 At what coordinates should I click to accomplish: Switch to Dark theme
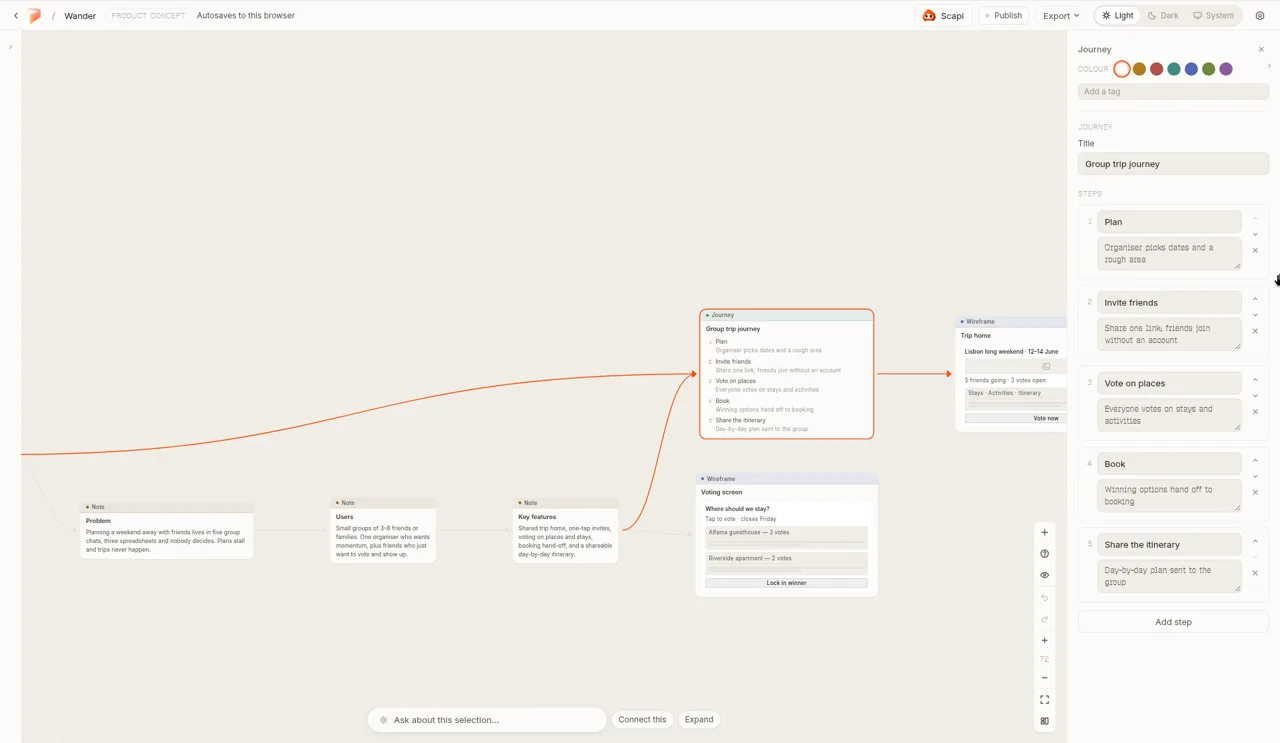(x=1163, y=16)
